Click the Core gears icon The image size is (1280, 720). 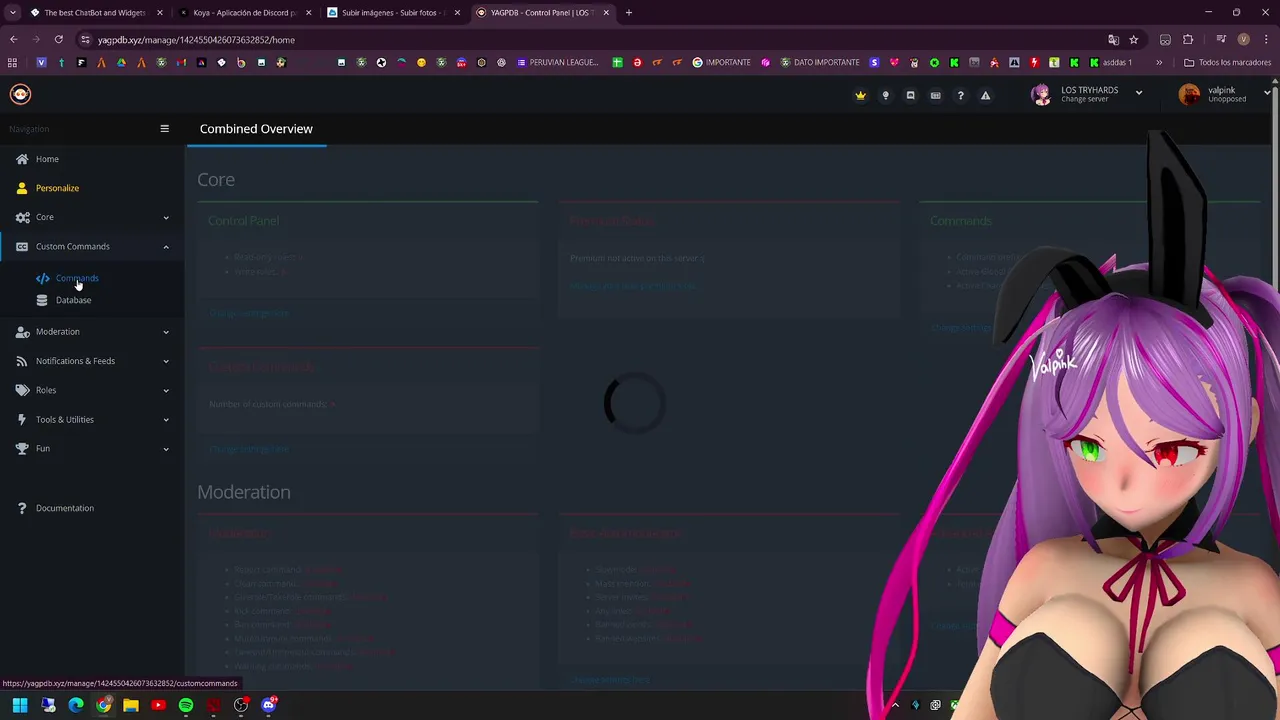click(22, 217)
